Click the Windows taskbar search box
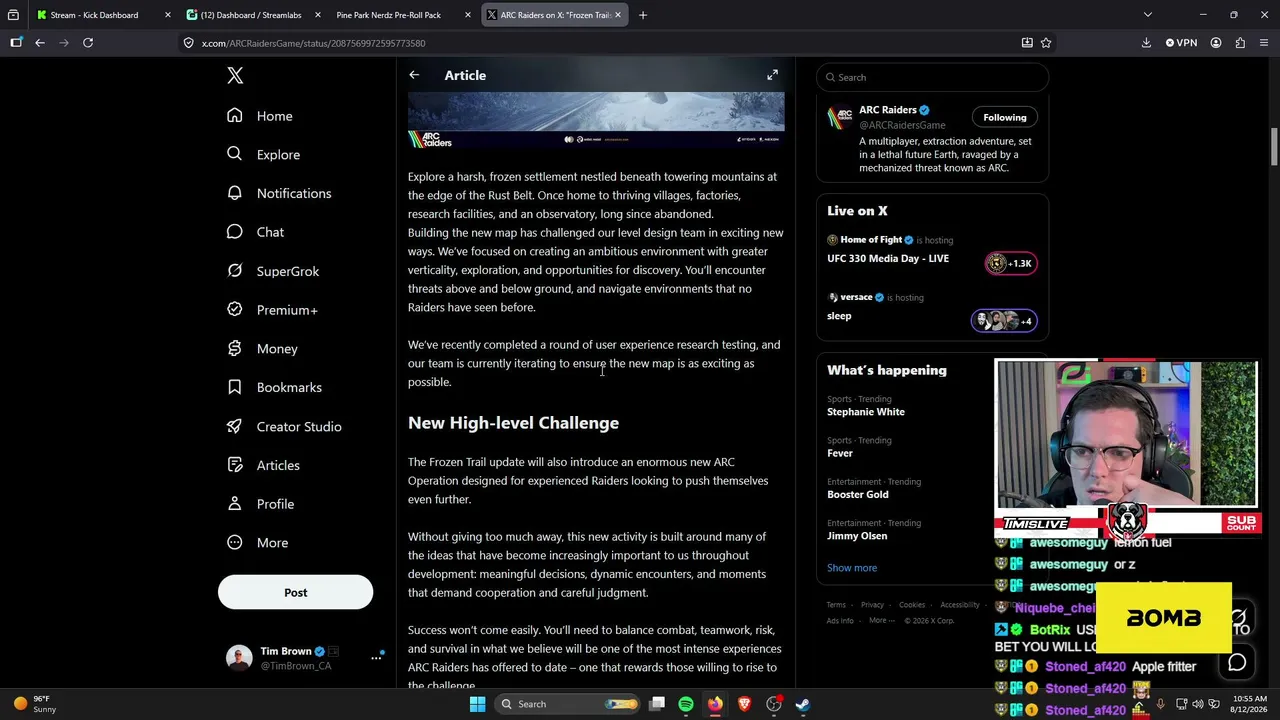The image size is (1280, 720). pos(568,704)
